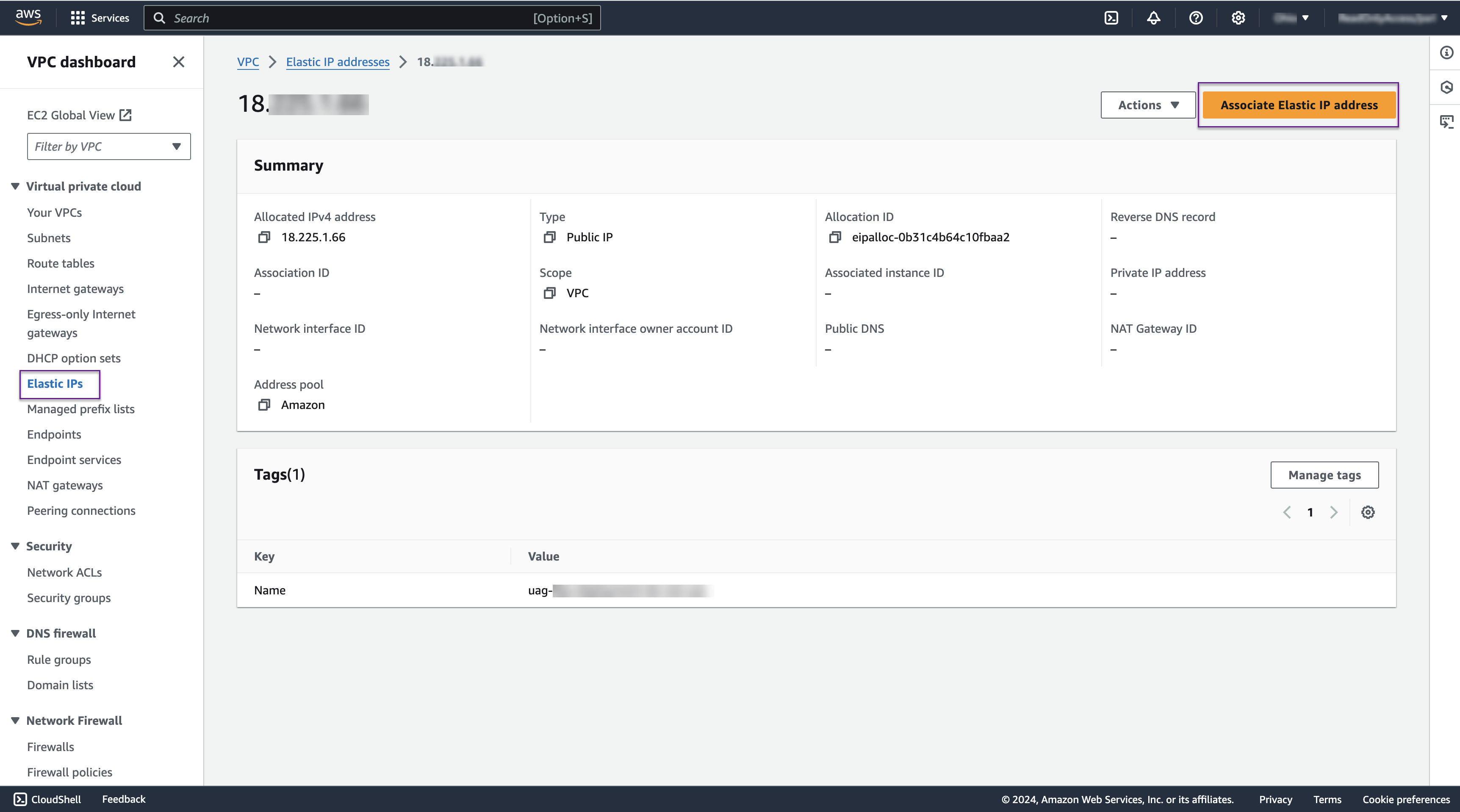Go to Elastic IP addresses breadcrumb link

(338, 62)
